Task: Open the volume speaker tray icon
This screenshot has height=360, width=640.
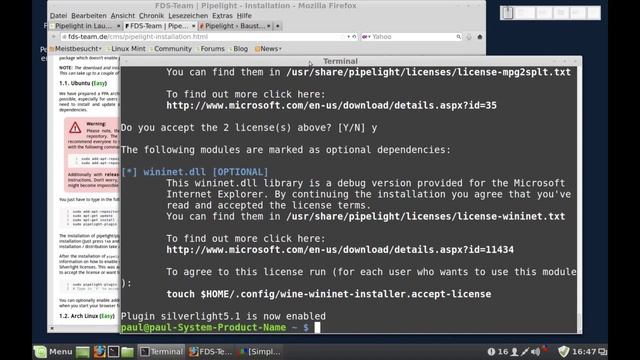Action: point(536,351)
